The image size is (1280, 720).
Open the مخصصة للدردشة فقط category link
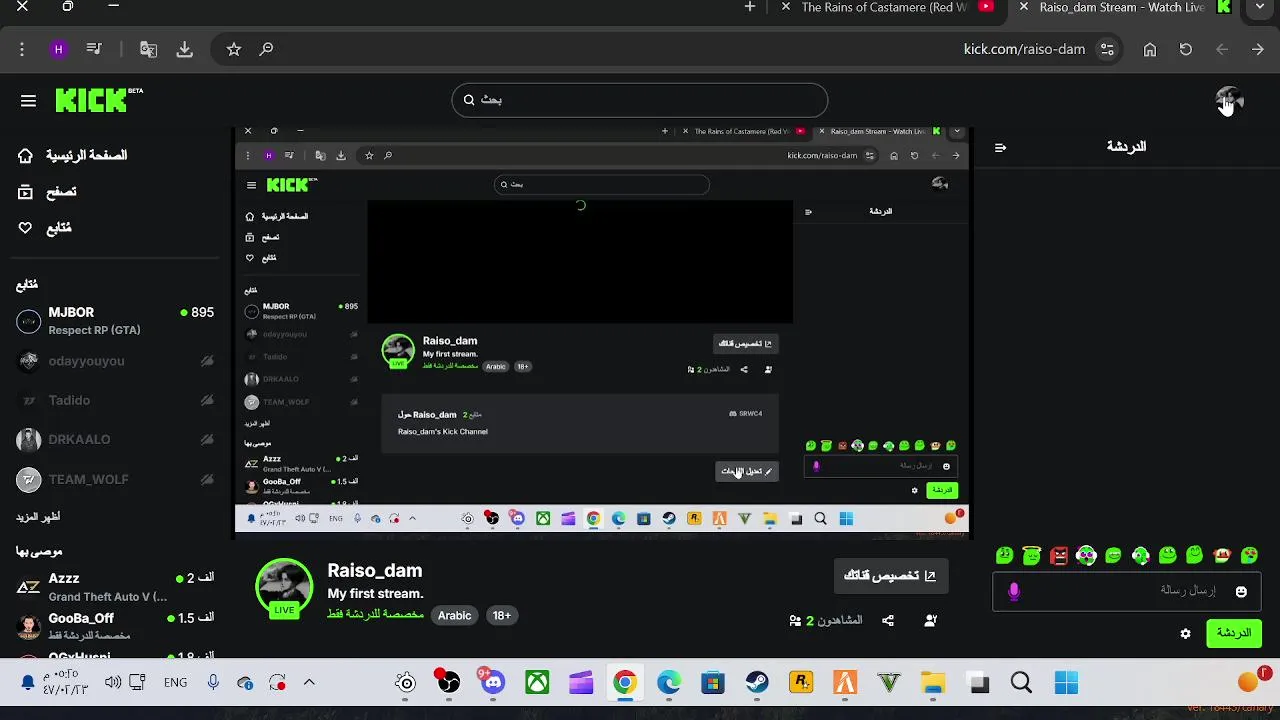[376, 614]
